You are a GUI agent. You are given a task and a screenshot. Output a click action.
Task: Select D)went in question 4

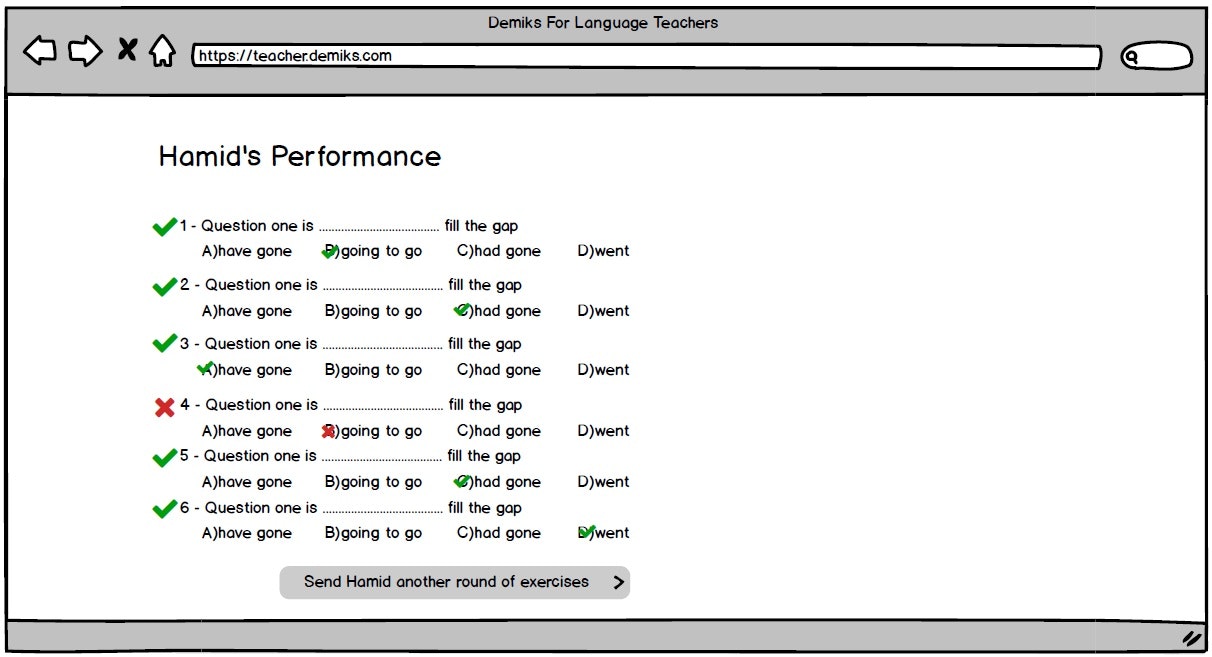(x=603, y=431)
